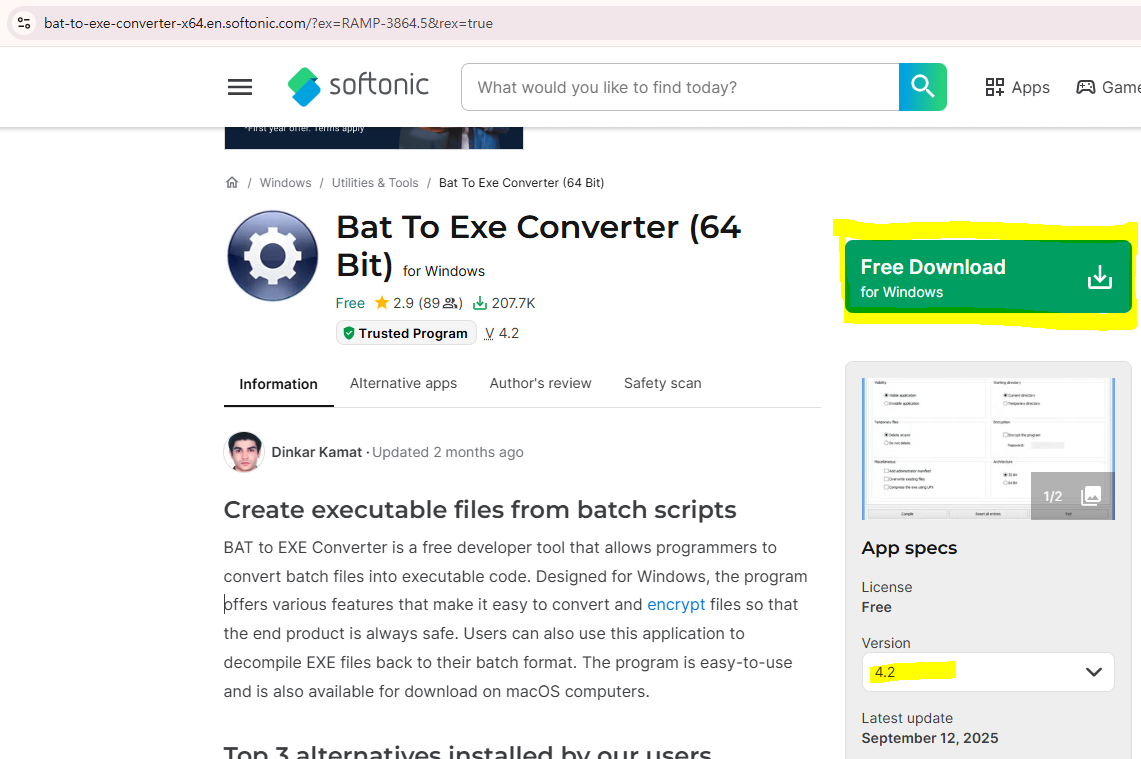Click the V 4.2 version label
This screenshot has width=1141, height=759.
point(502,333)
